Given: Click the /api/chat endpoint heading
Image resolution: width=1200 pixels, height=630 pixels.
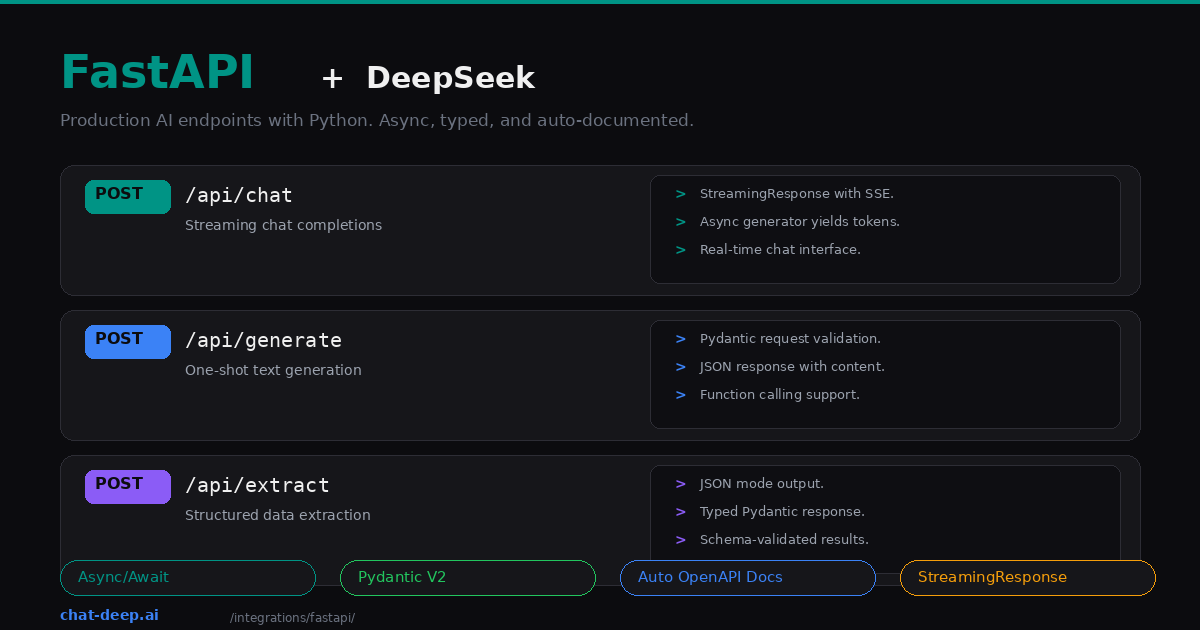Looking at the screenshot, I should pyautogui.click(x=239, y=195).
